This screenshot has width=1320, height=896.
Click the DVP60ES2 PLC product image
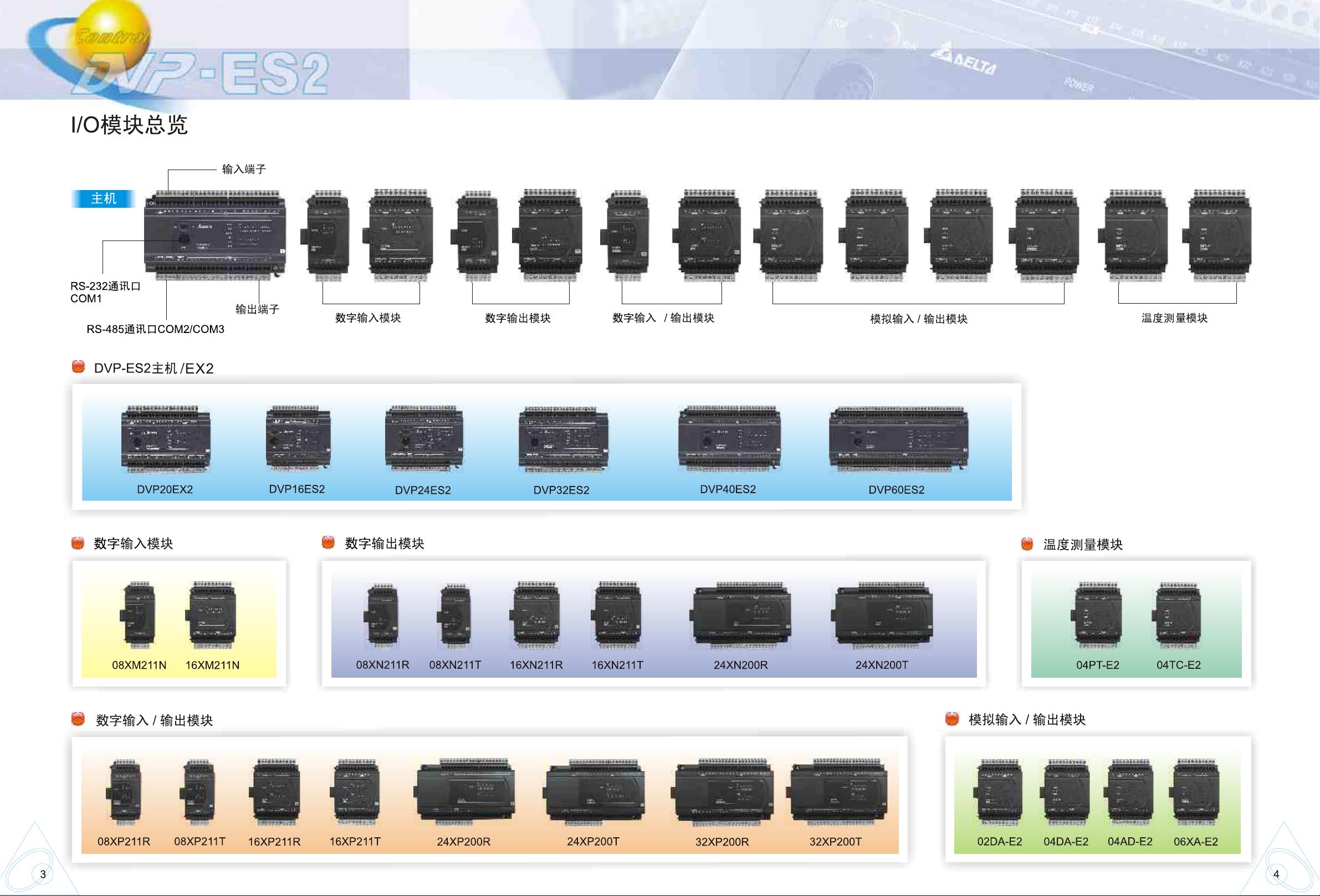pyautogui.click(x=898, y=439)
